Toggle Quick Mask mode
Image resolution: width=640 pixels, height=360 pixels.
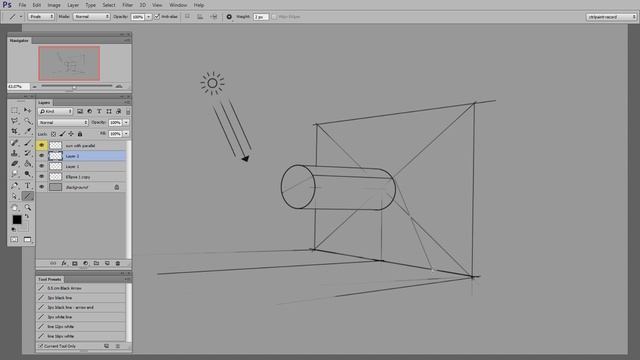[15, 240]
